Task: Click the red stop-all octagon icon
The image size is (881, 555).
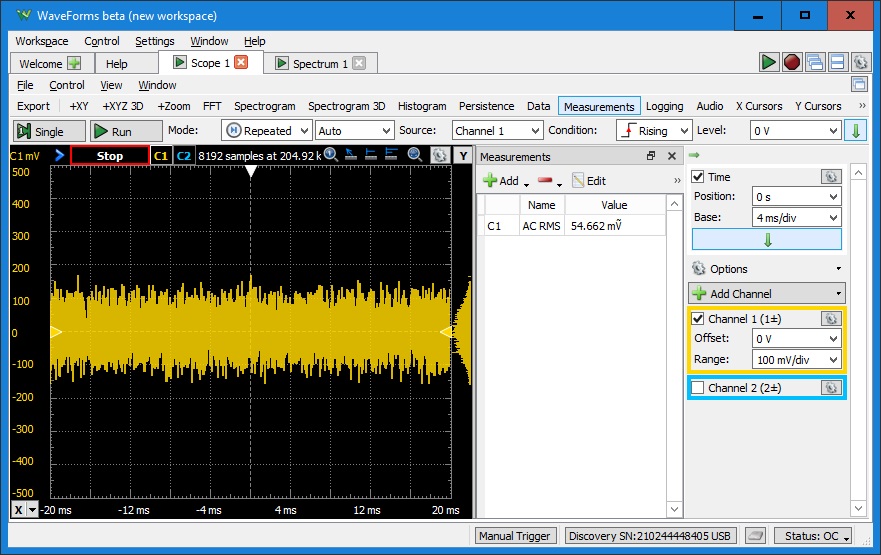Action: [x=791, y=62]
